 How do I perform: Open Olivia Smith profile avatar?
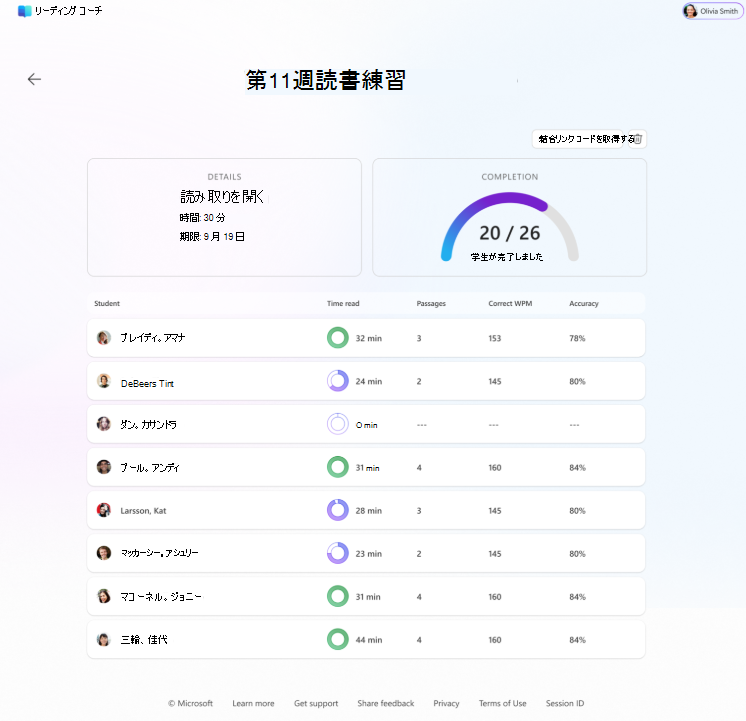690,11
